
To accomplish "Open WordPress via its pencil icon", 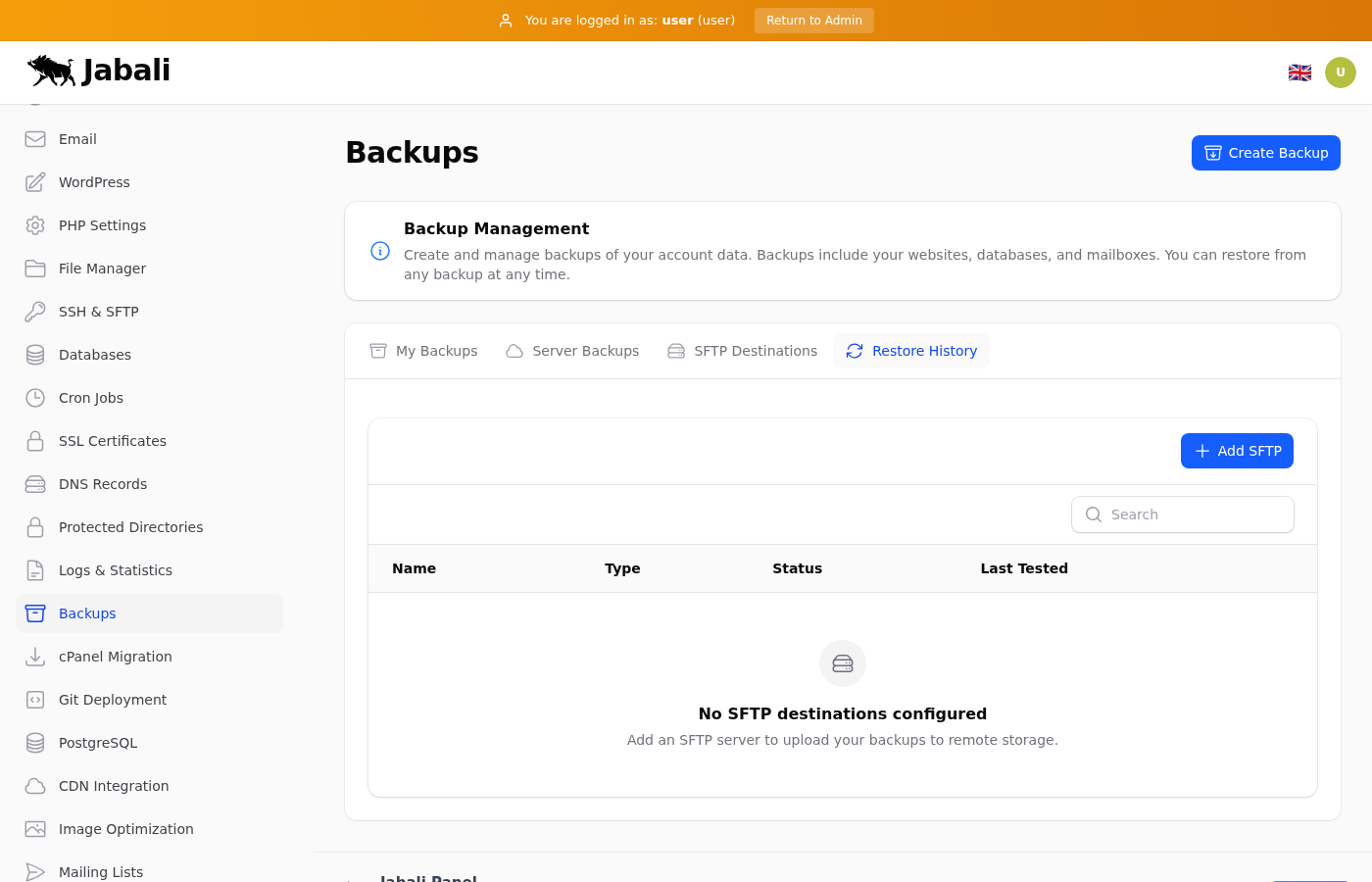I will (35, 182).
